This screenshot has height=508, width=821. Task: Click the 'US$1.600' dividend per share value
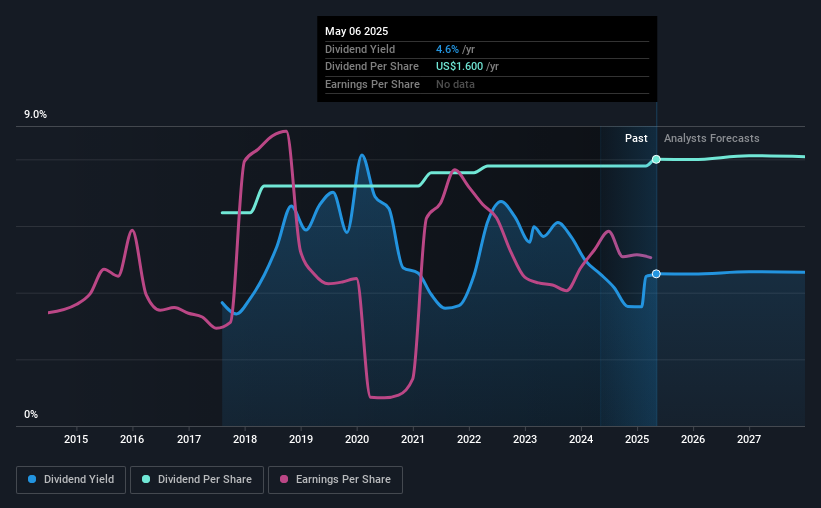pyautogui.click(x=459, y=67)
